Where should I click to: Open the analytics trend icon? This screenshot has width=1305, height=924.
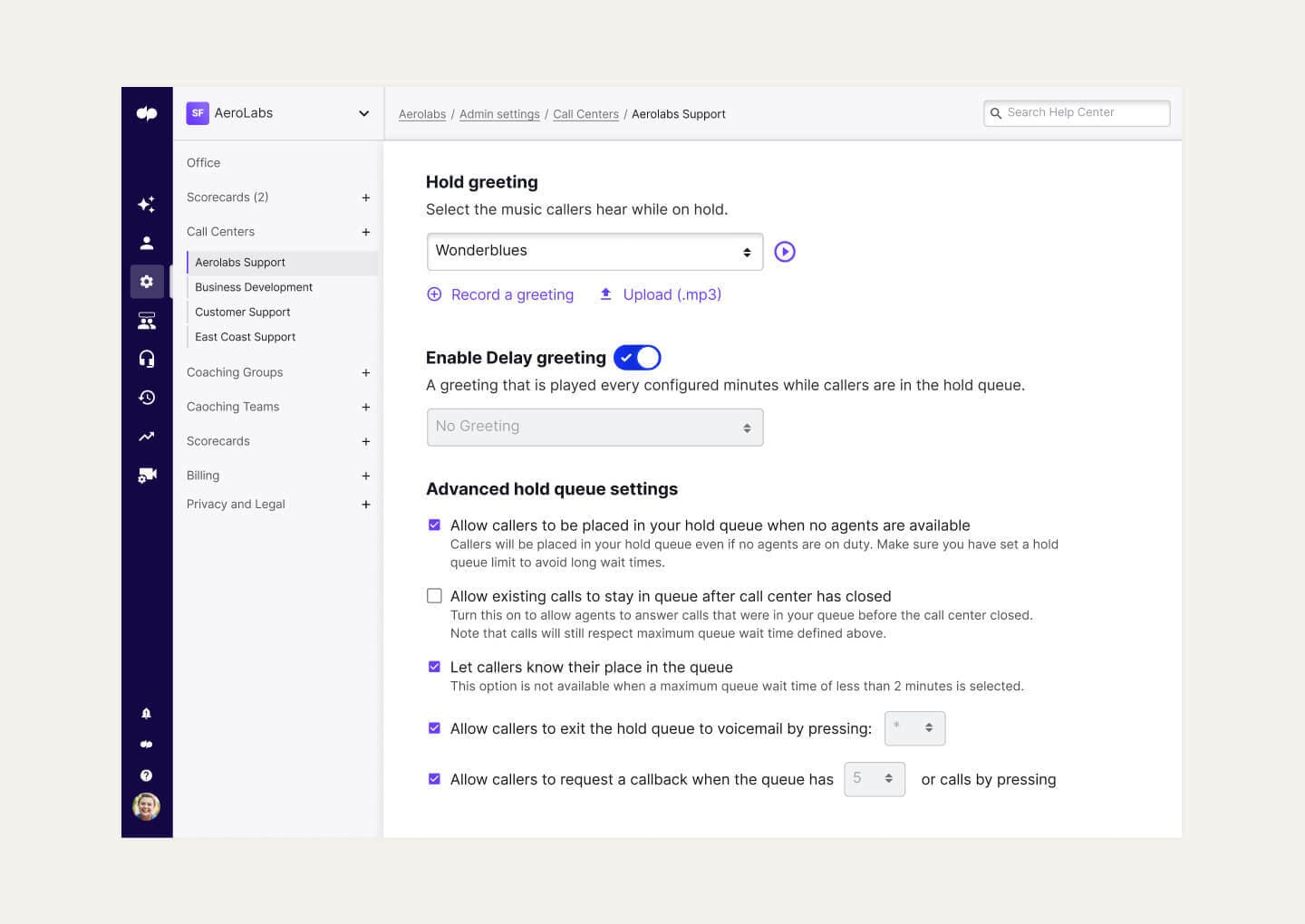click(x=146, y=437)
